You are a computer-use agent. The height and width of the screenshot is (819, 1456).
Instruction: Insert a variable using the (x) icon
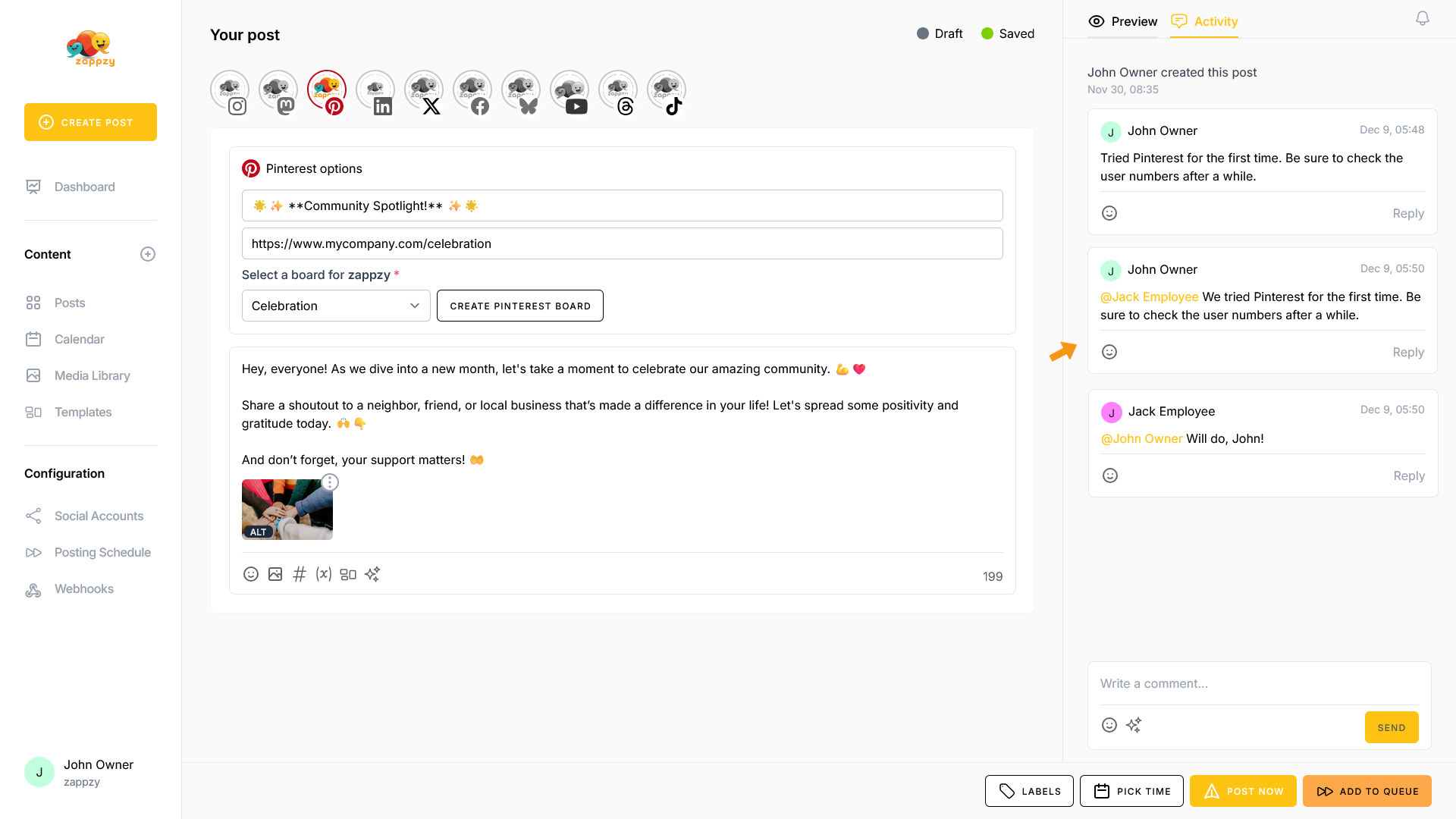click(324, 574)
